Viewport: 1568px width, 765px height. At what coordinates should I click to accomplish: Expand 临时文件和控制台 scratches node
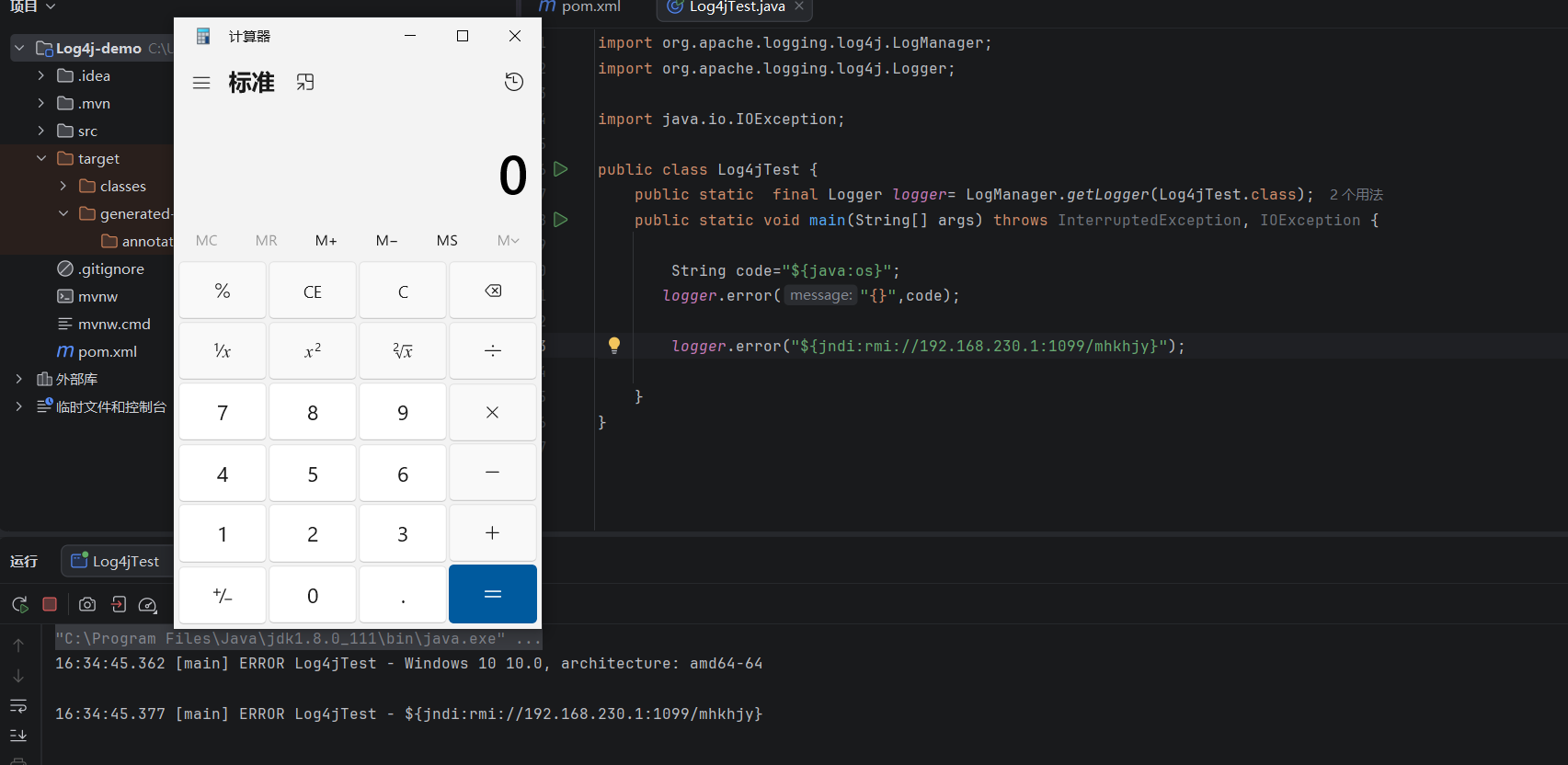pyautogui.click(x=18, y=406)
